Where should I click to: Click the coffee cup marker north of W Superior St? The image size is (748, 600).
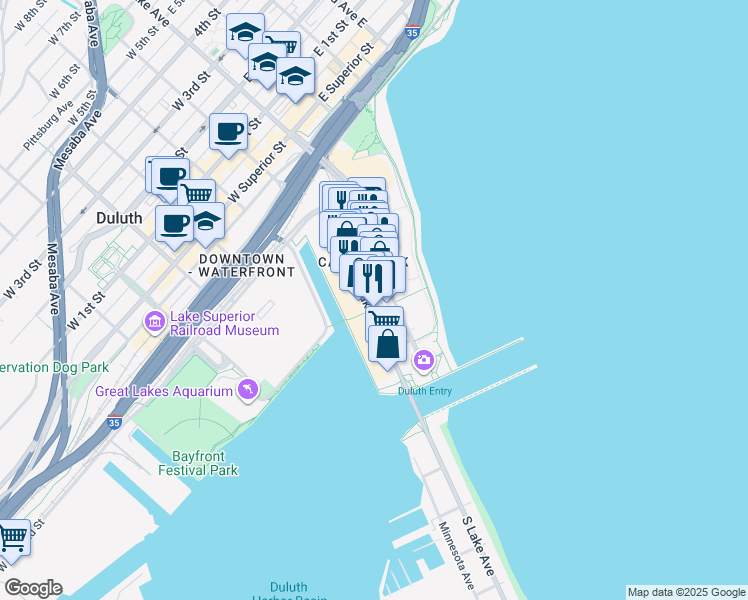228,134
